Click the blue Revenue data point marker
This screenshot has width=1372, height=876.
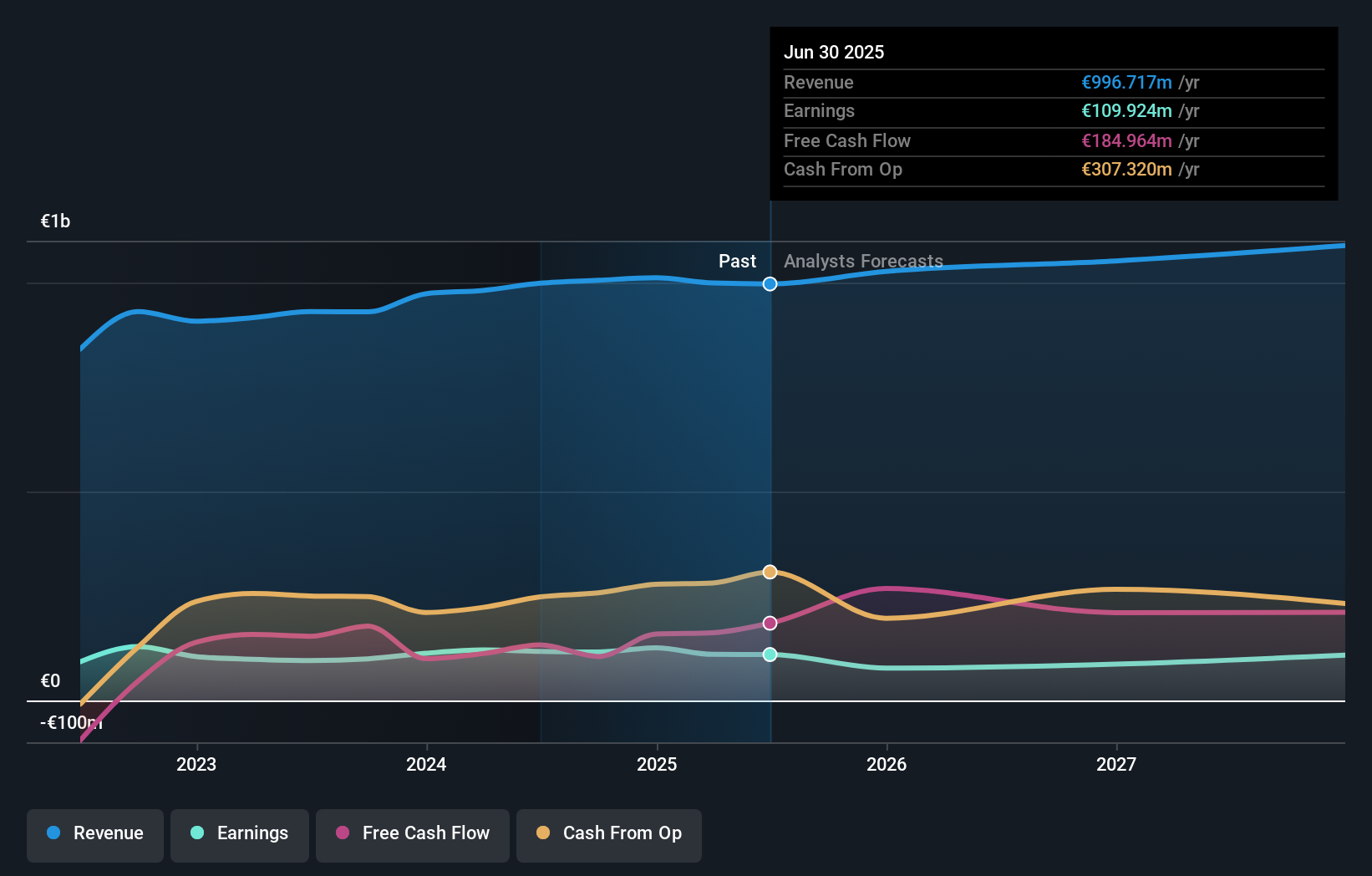coord(770,284)
